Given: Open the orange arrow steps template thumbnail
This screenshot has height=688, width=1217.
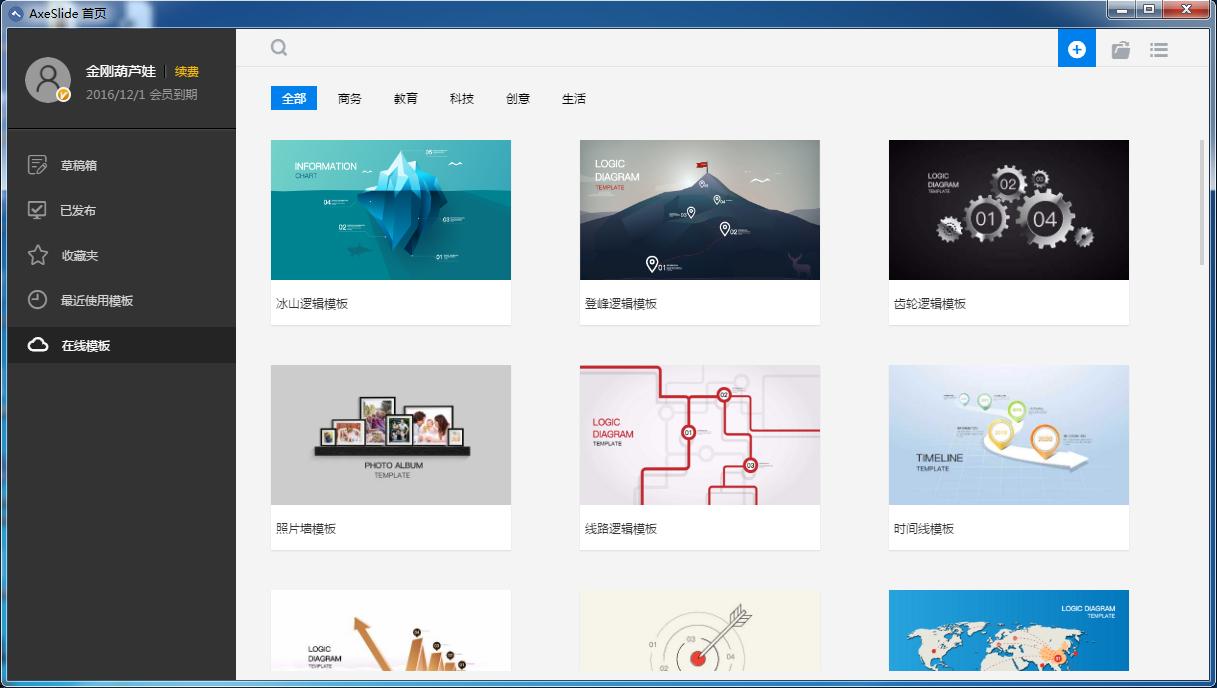Looking at the screenshot, I should coord(391,631).
